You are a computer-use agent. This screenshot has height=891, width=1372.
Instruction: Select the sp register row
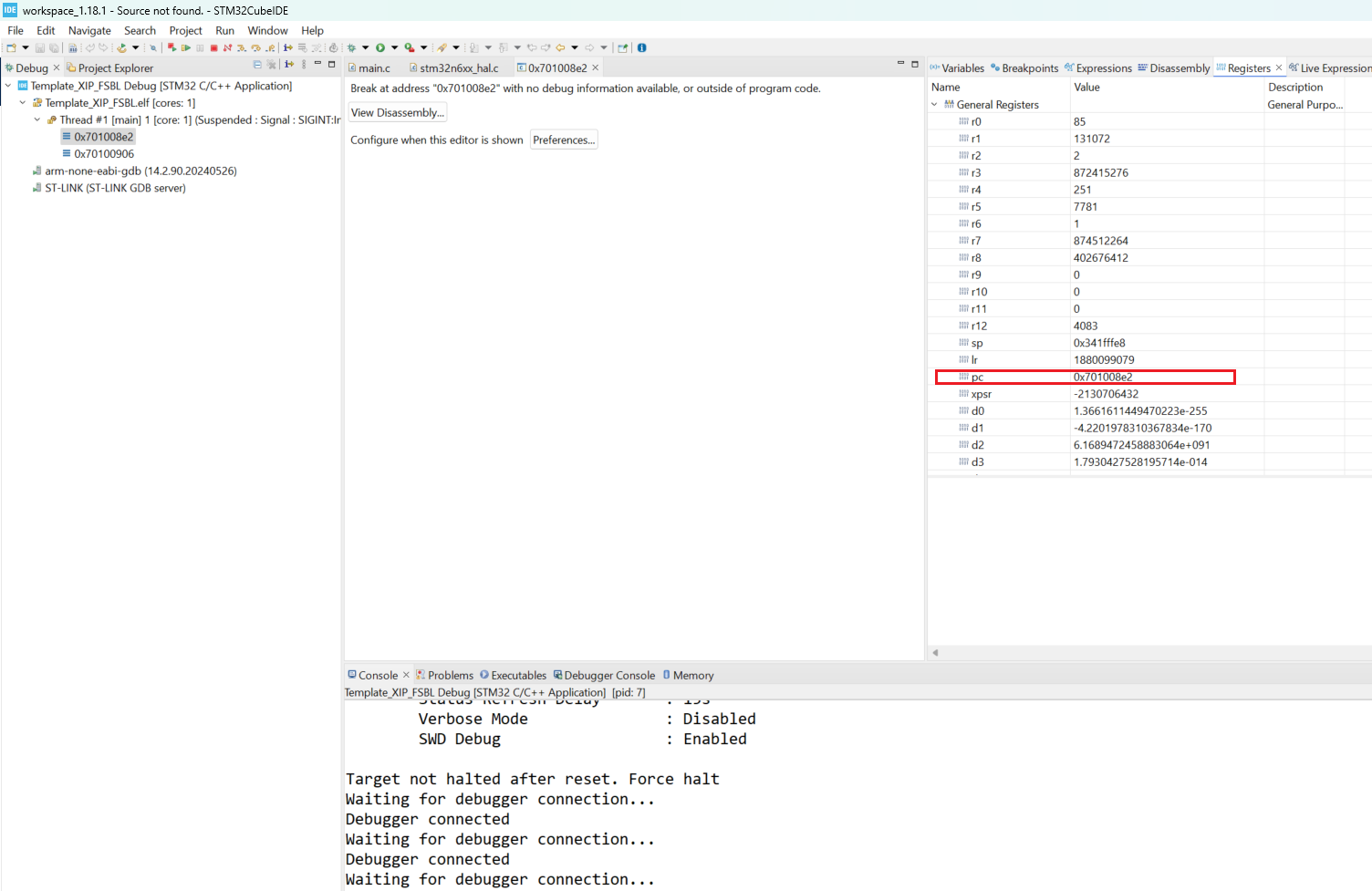[x=1149, y=343]
